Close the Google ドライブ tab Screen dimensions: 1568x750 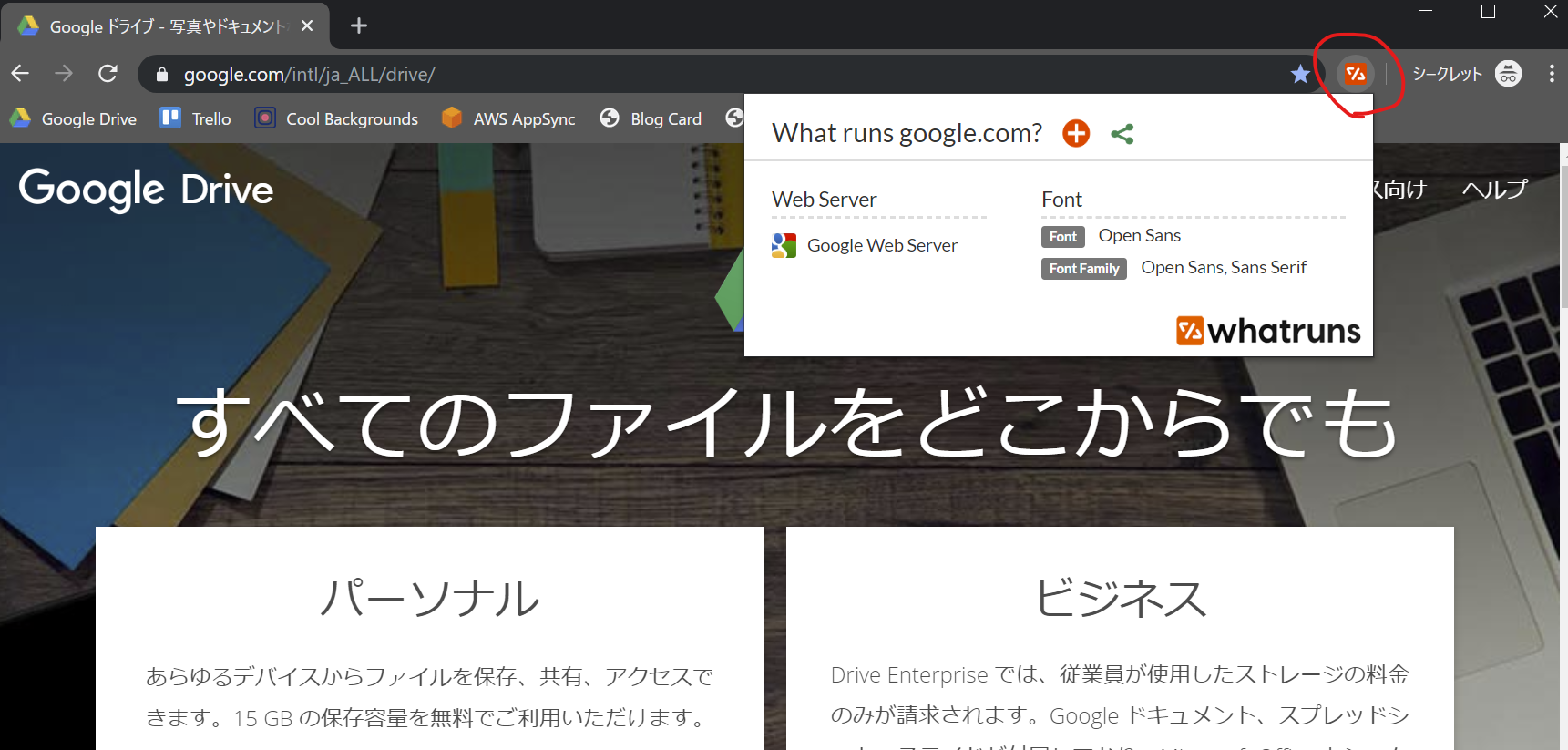[x=307, y=26]
